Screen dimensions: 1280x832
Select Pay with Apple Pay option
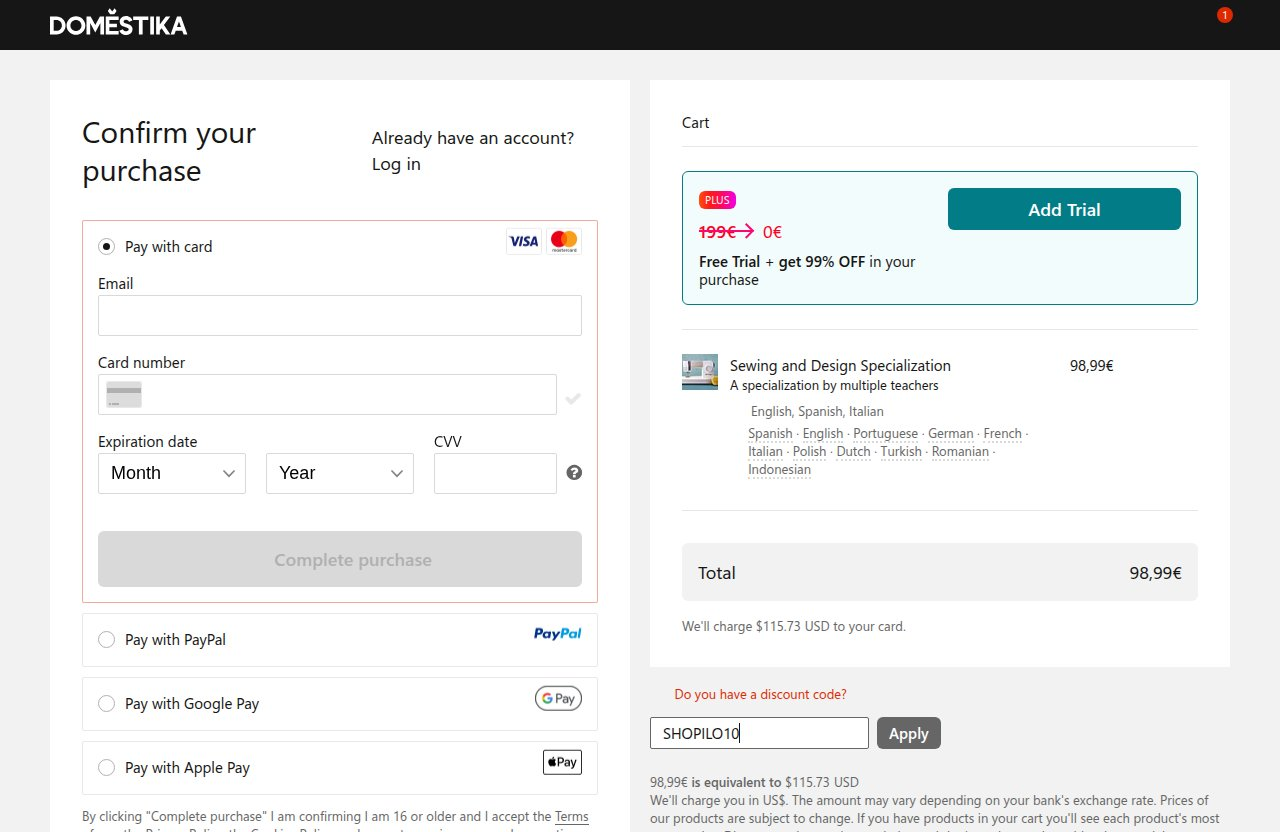point(107,768)
